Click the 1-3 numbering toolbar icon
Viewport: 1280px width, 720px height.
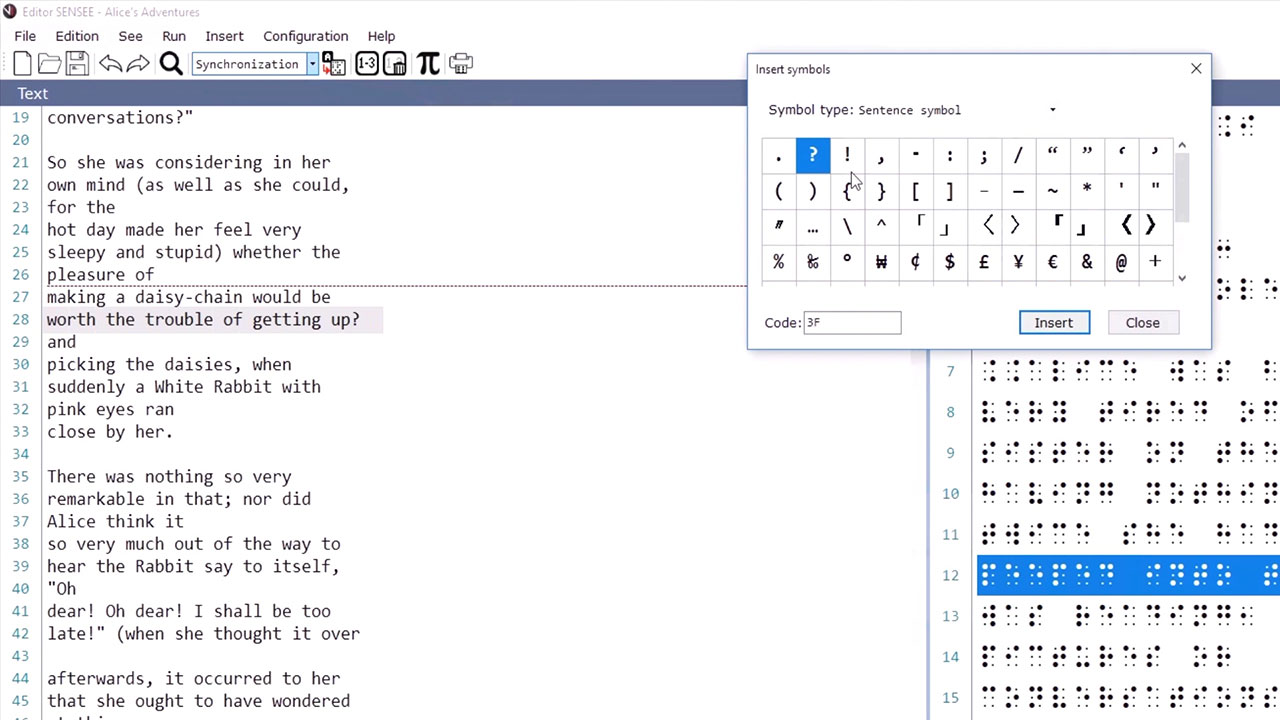(367, 64)
